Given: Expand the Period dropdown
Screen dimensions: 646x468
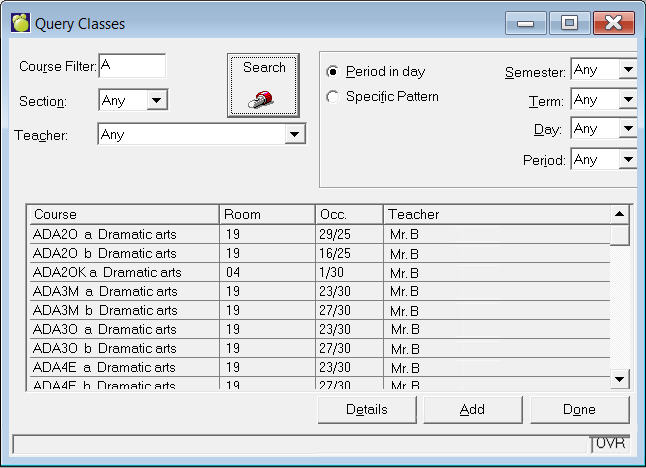Looking at the screenshot, I should (x=627, y=159).
